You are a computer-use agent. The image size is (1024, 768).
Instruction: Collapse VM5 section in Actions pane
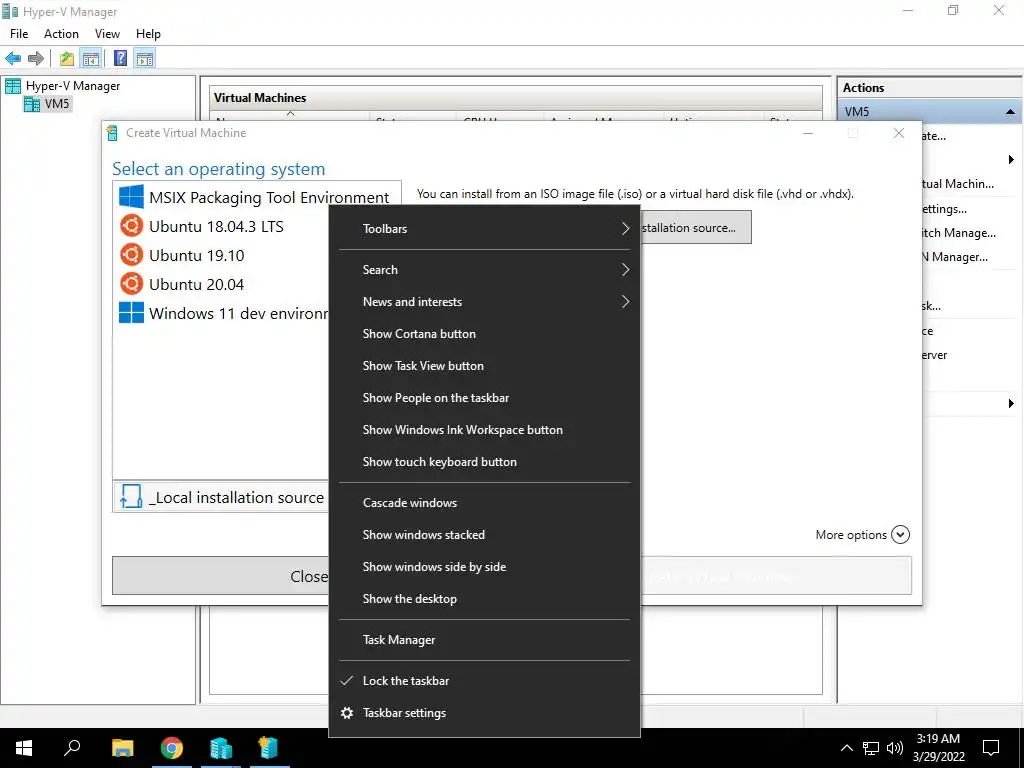click(x=1010, y=112)
